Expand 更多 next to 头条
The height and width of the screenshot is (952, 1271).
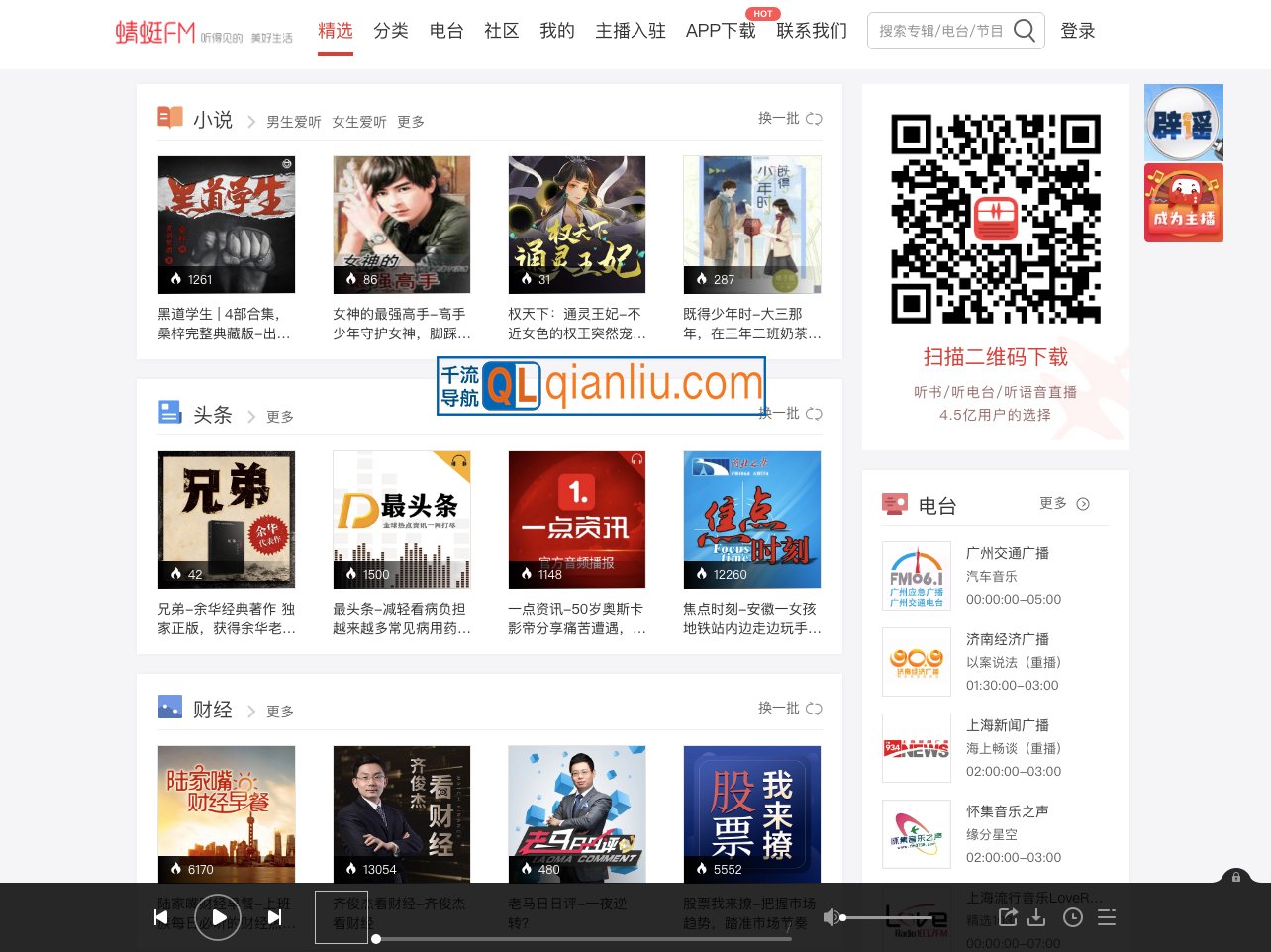point(280,417)
